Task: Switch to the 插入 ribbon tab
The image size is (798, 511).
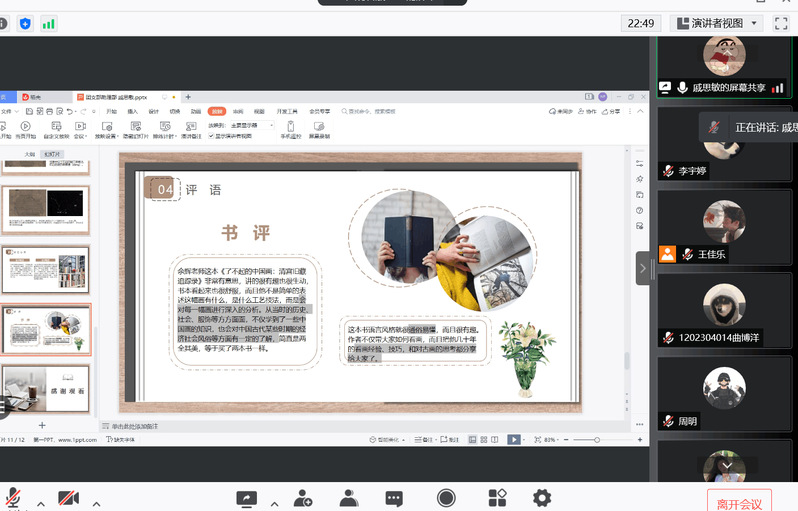Action: tap(132, 111)
